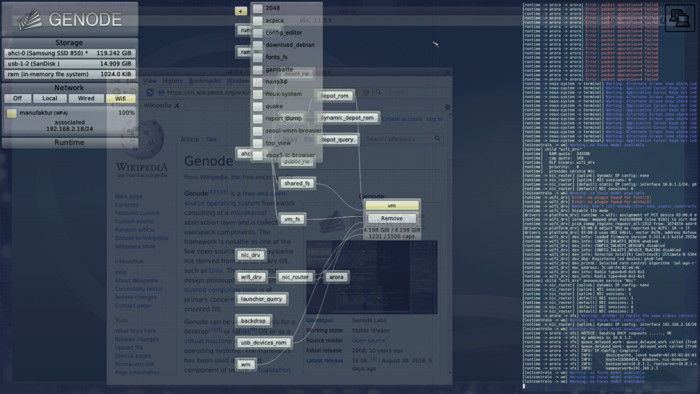
Task: Select the nic_router component node
Action: 295,277
